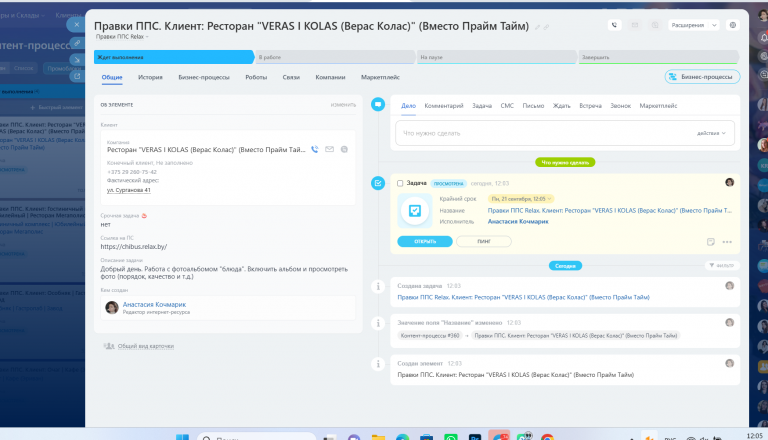Change the deadline 'Пн, 21 сентября, 12:05' dropdown
Image resolution: width=768 pixels, height=440 pixels.
click(521, 199)
